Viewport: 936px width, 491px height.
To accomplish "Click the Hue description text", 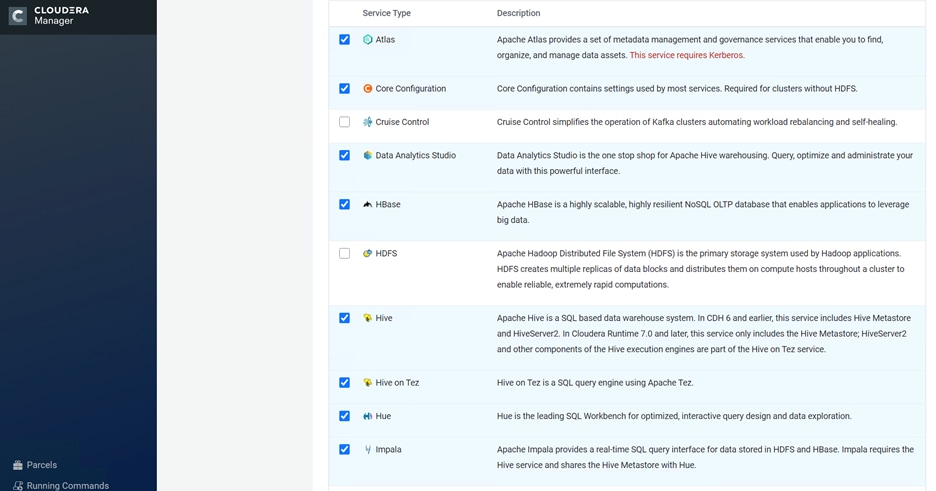I will 674,416.
